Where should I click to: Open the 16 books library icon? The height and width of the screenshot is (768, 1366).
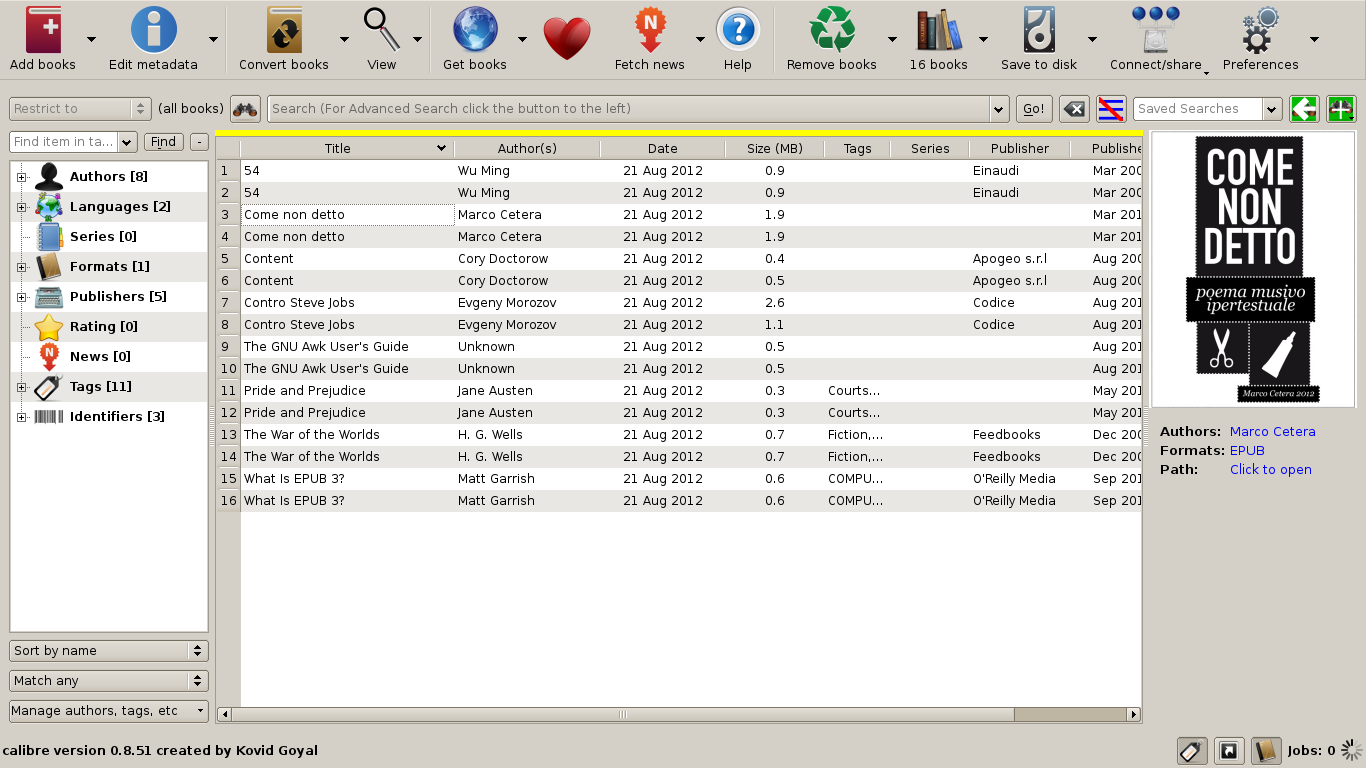[938, 30]
